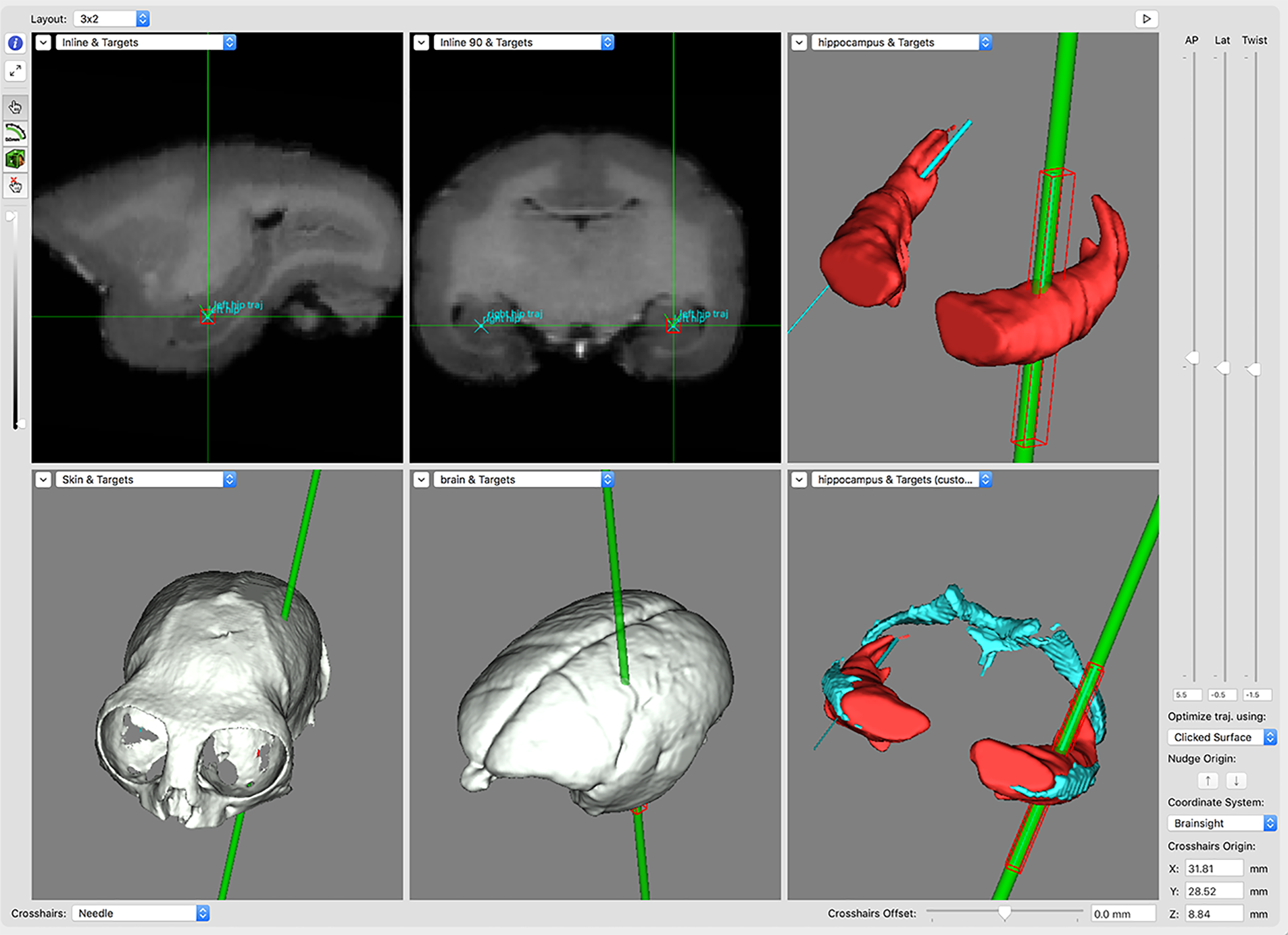Open the Crosshairs 'Needle' dropdown

coord(141,913)
